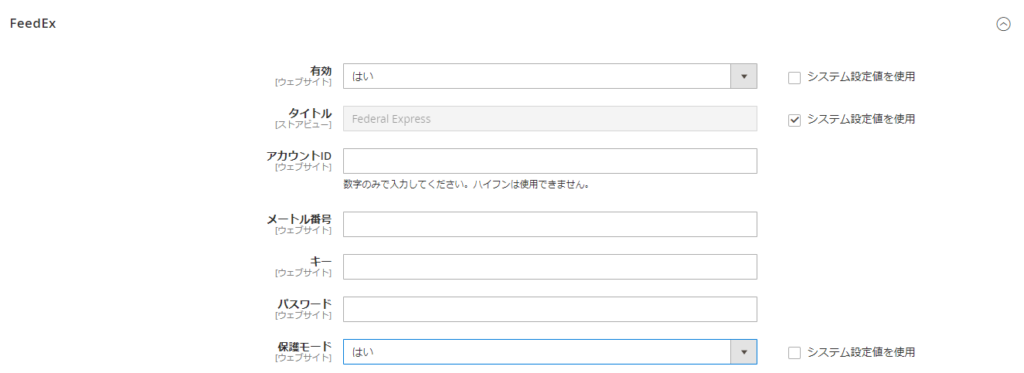This screenshot has height=373, width=1024.
Task: Click the 有効 field label
Action: coord(321,71)
